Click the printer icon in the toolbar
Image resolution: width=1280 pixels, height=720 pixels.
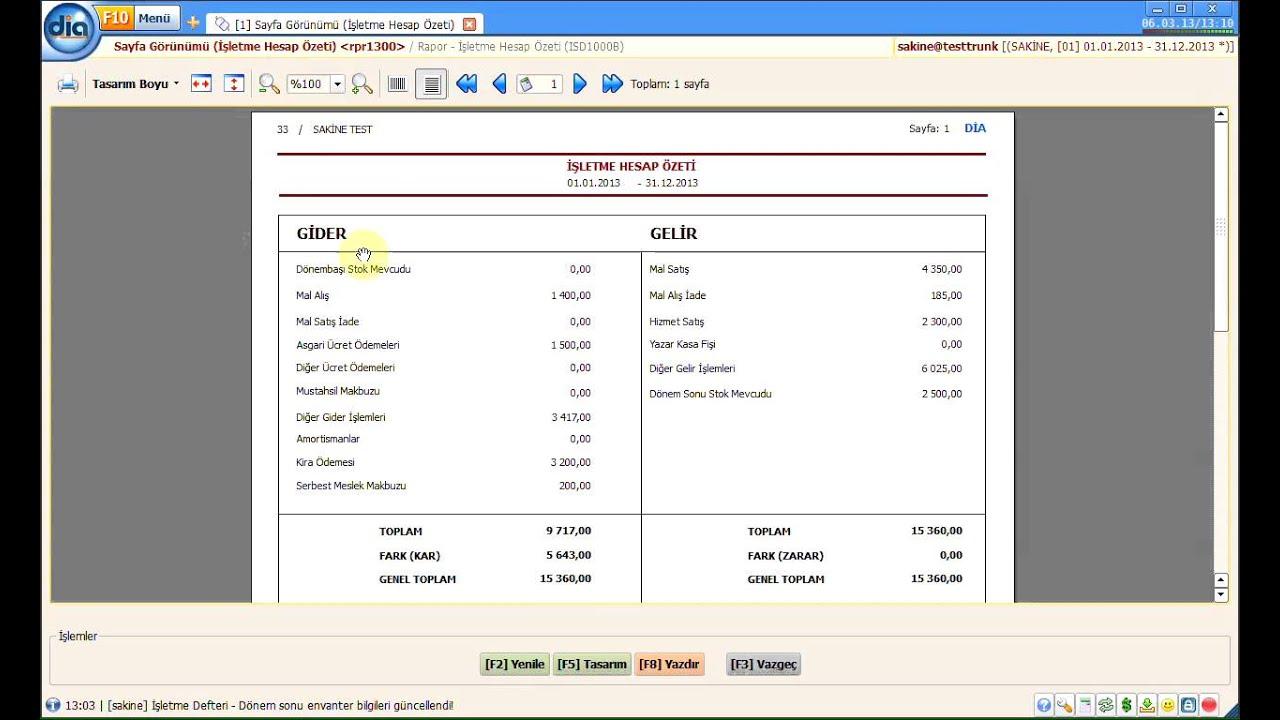pos(68,84)
